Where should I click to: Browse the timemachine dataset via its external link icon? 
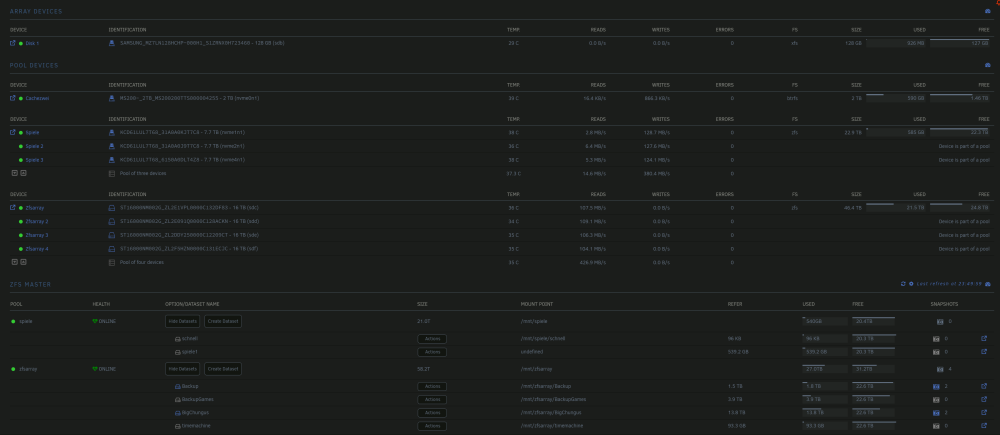(x=984, y=426)
